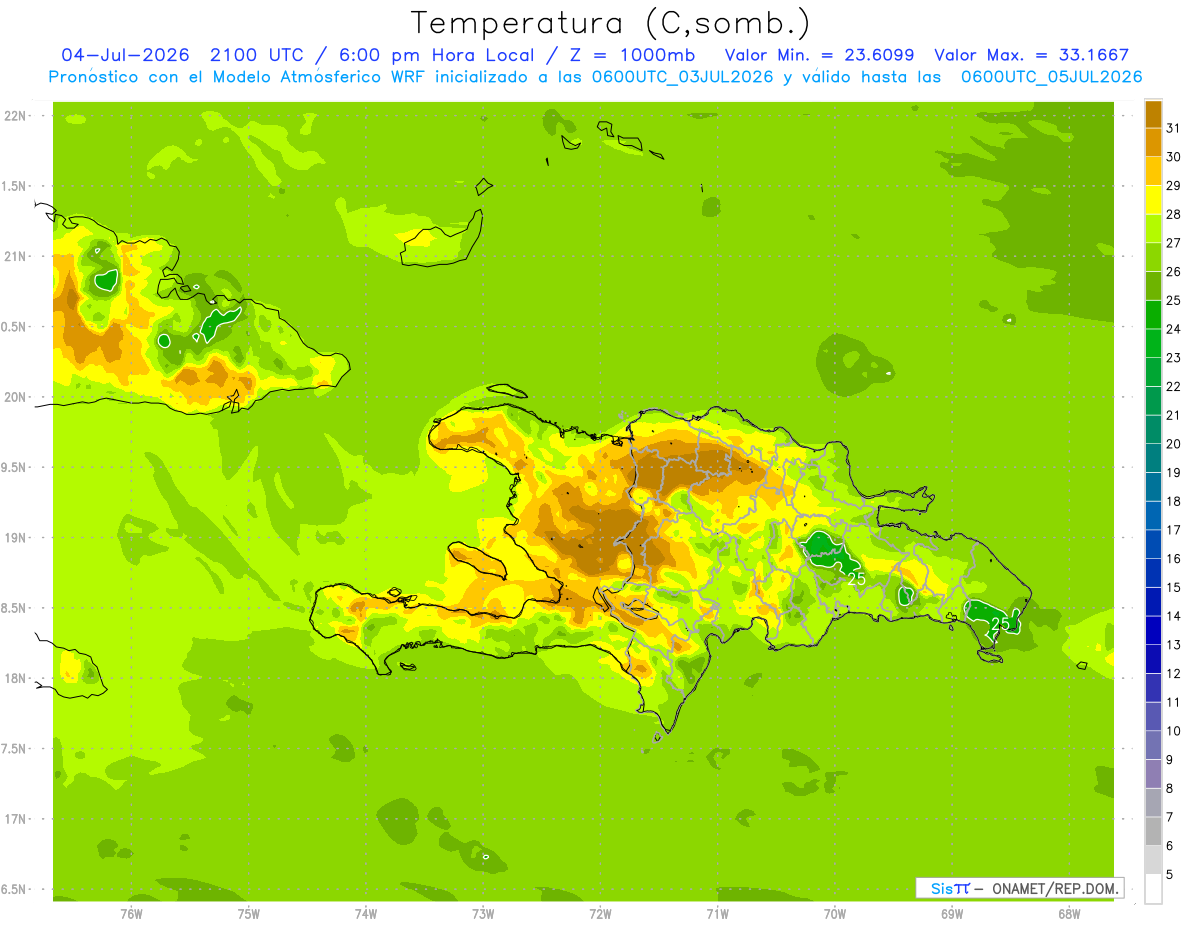Click the legend band between 20 and 21

[x=1153, y=430]
